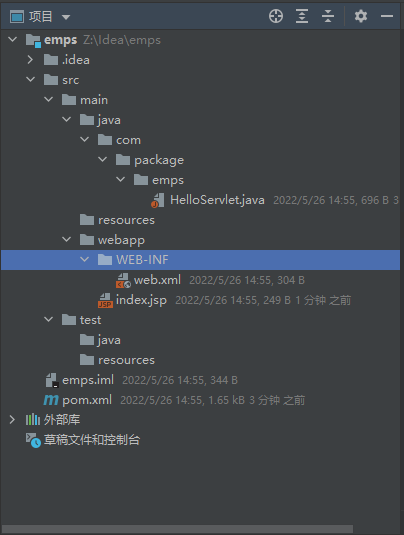Select the web.xml file
Viewport: 404px width, 535px height.
[157, 280]
